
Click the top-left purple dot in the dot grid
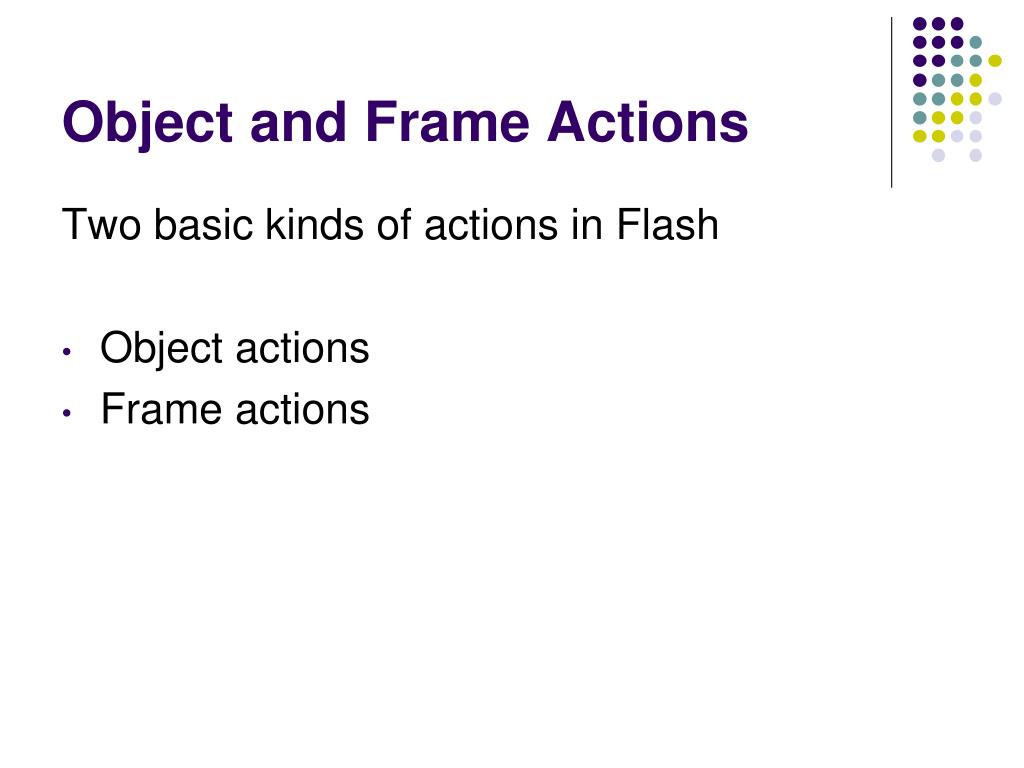coord(920,24)
